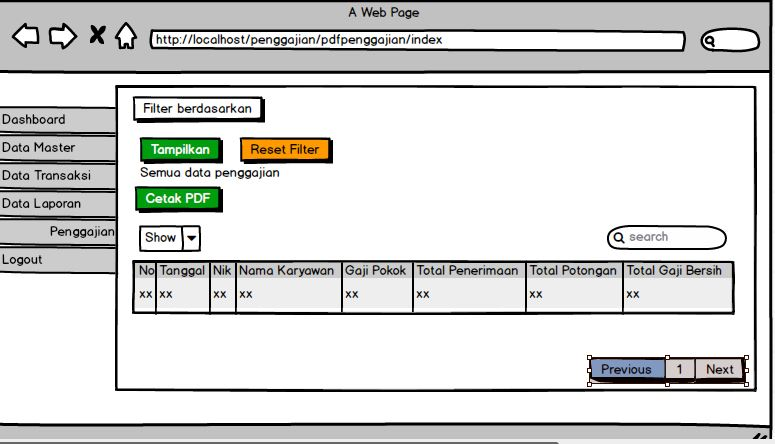Click the table search magnifier icon

tap(619, 238)
